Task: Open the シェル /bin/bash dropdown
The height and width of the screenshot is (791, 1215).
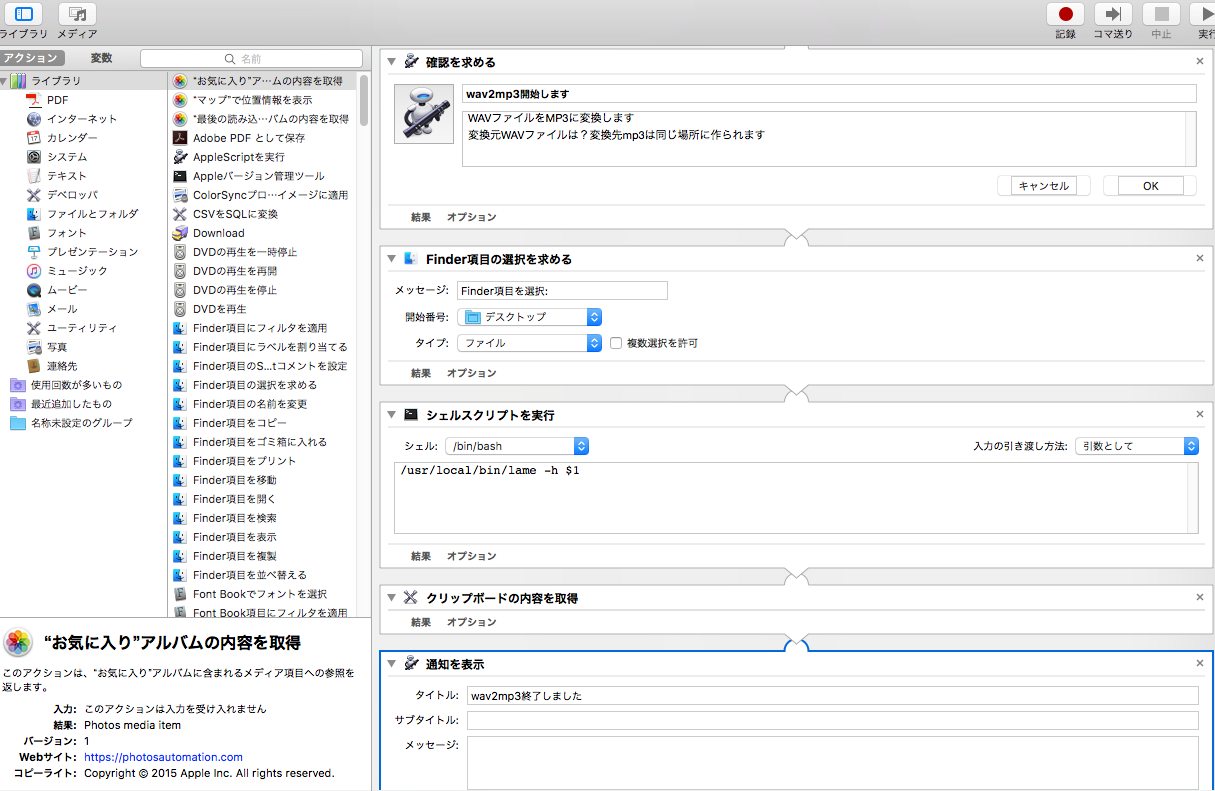Action: [x=517, y=446]
